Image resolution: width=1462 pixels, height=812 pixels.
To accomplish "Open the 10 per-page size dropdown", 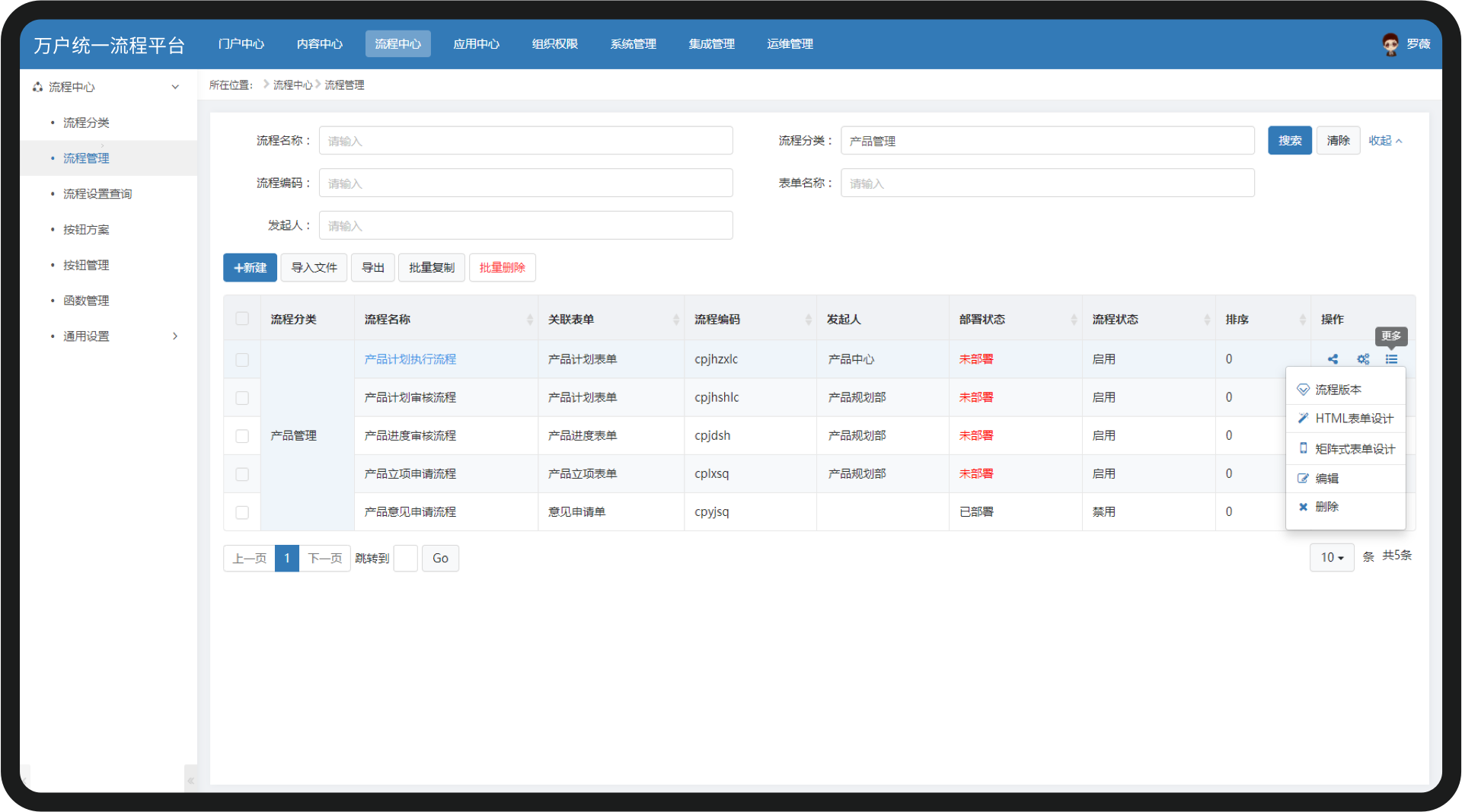I will click(x=1332, y=558).
